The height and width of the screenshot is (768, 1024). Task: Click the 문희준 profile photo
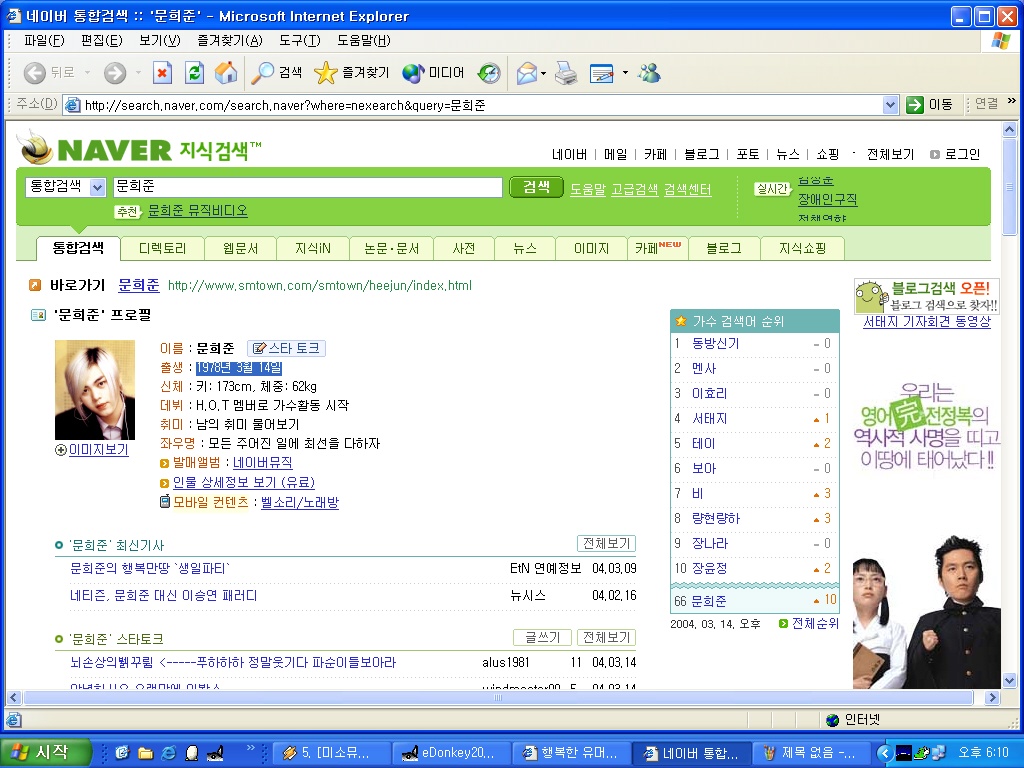pos(95,390)
